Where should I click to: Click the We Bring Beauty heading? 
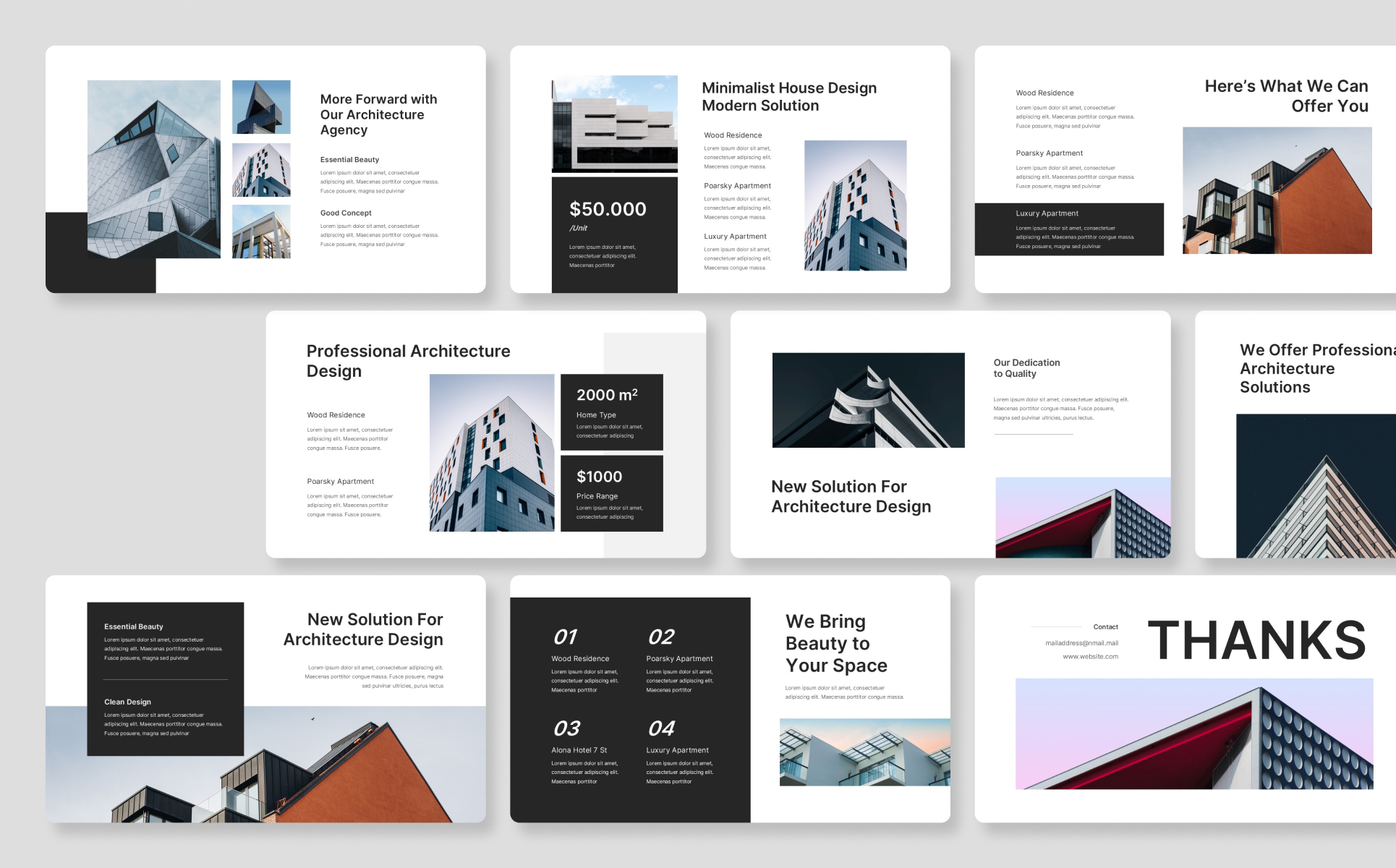[835, 643]
